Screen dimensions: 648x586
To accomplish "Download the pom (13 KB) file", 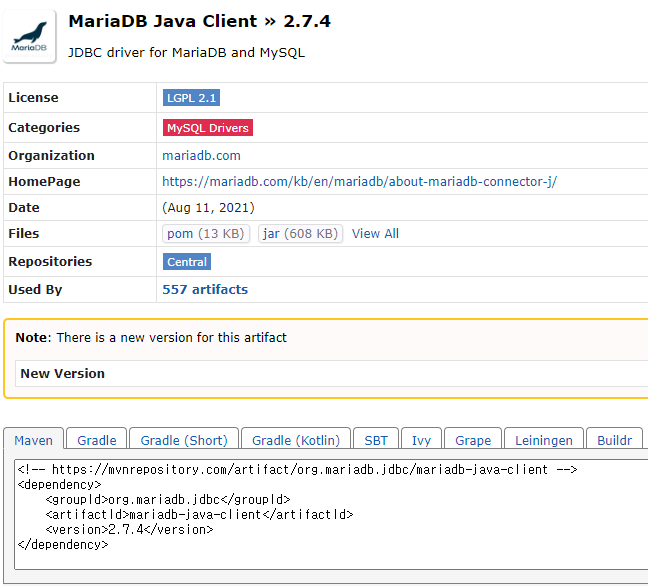I will (x=206, y=233).
